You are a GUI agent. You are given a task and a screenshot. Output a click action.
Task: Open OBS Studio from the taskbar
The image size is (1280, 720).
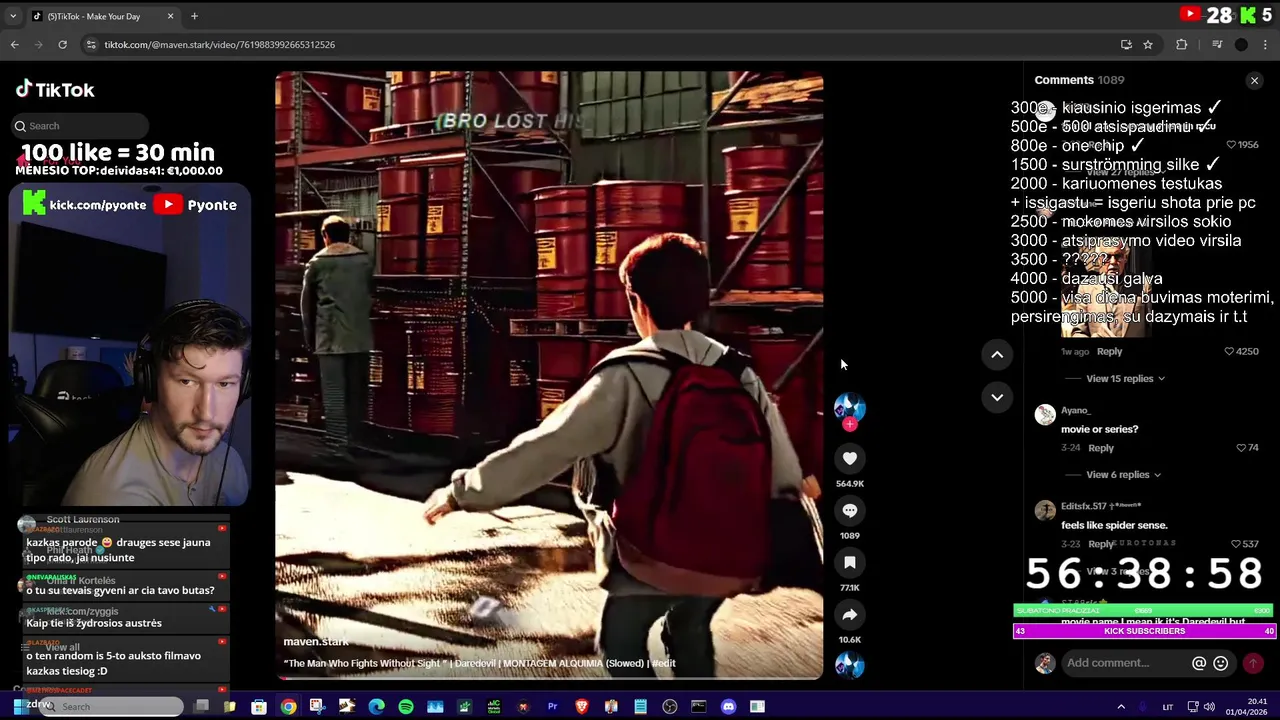pyautogui.click(x=669, y=707)
